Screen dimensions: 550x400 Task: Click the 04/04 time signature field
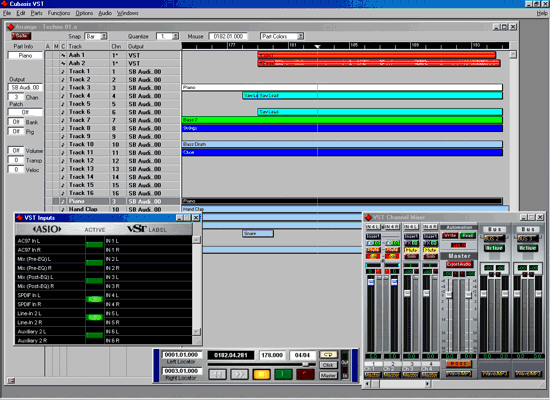pos(302,355)
